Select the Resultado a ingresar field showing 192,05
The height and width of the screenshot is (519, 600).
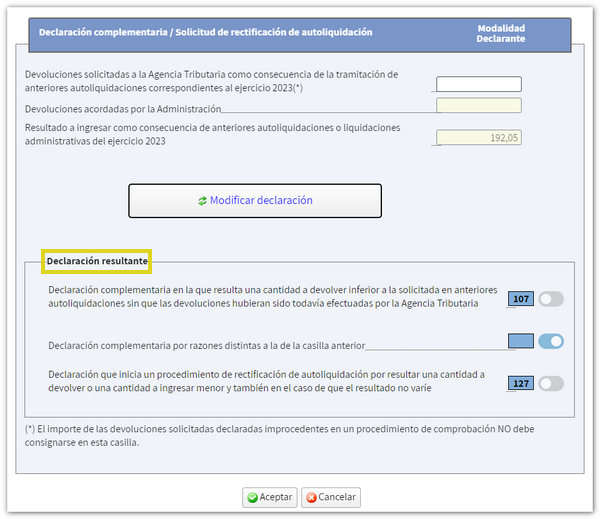479,138
